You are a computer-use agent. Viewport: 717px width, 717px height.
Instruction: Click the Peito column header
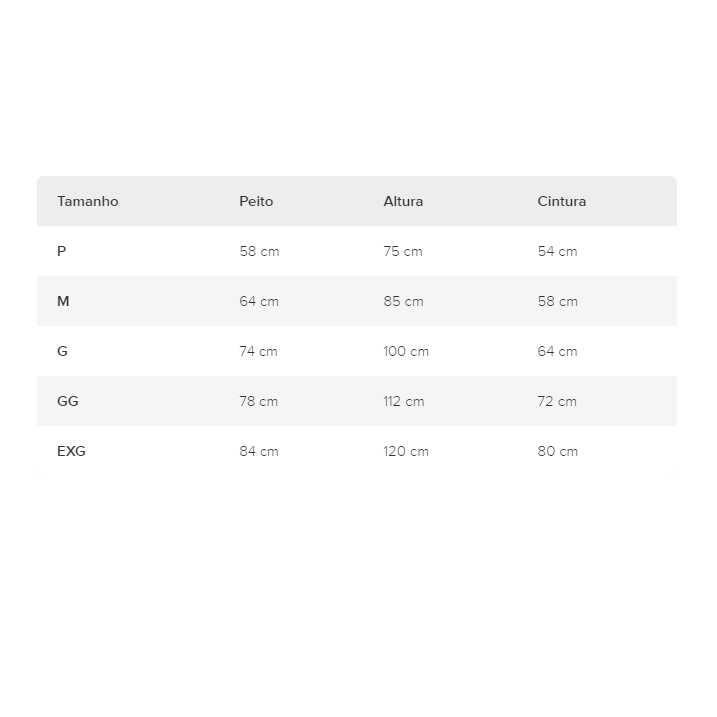click(x=256, y=201)
